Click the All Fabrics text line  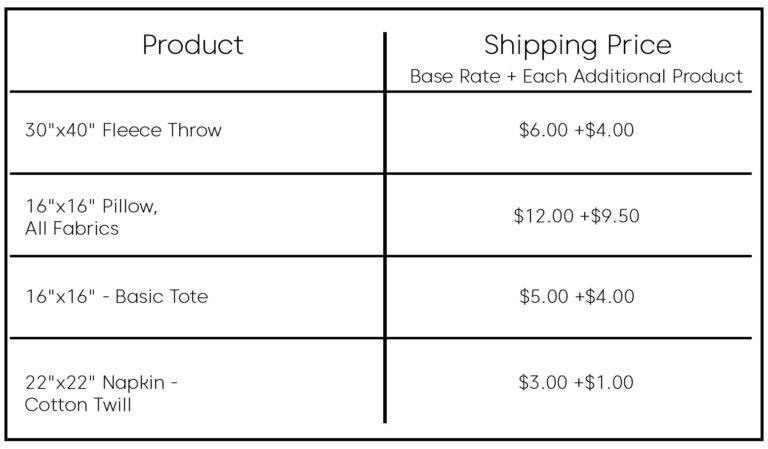[x=72, y=228]
